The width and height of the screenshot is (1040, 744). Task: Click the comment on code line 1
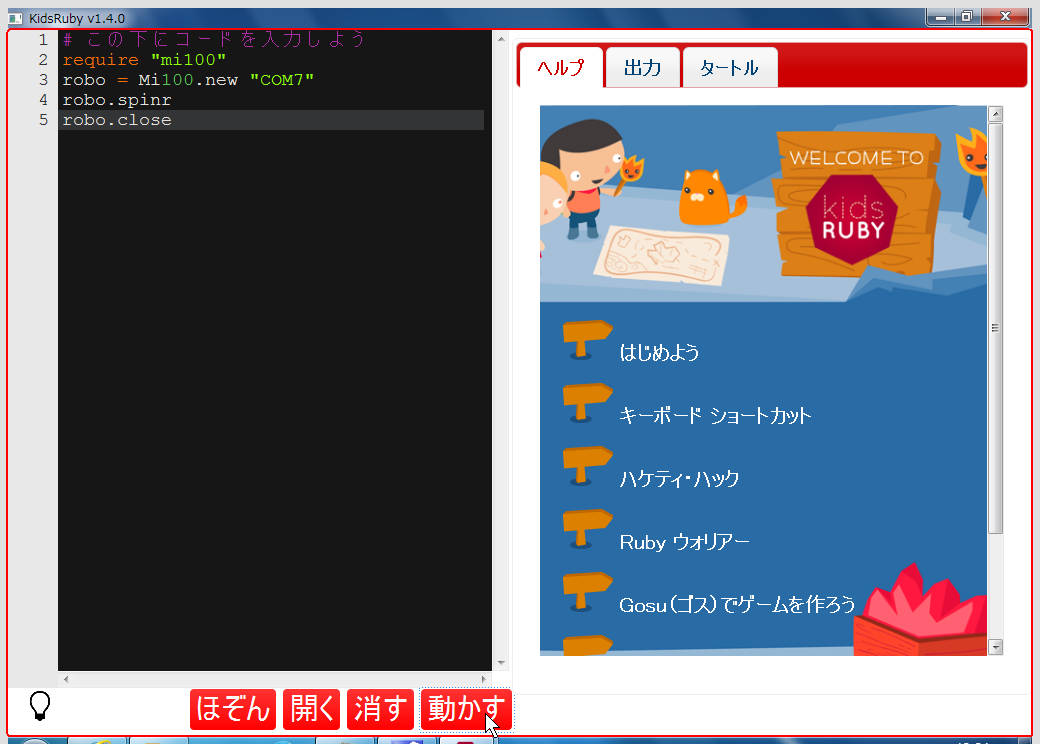click(214, 39)
